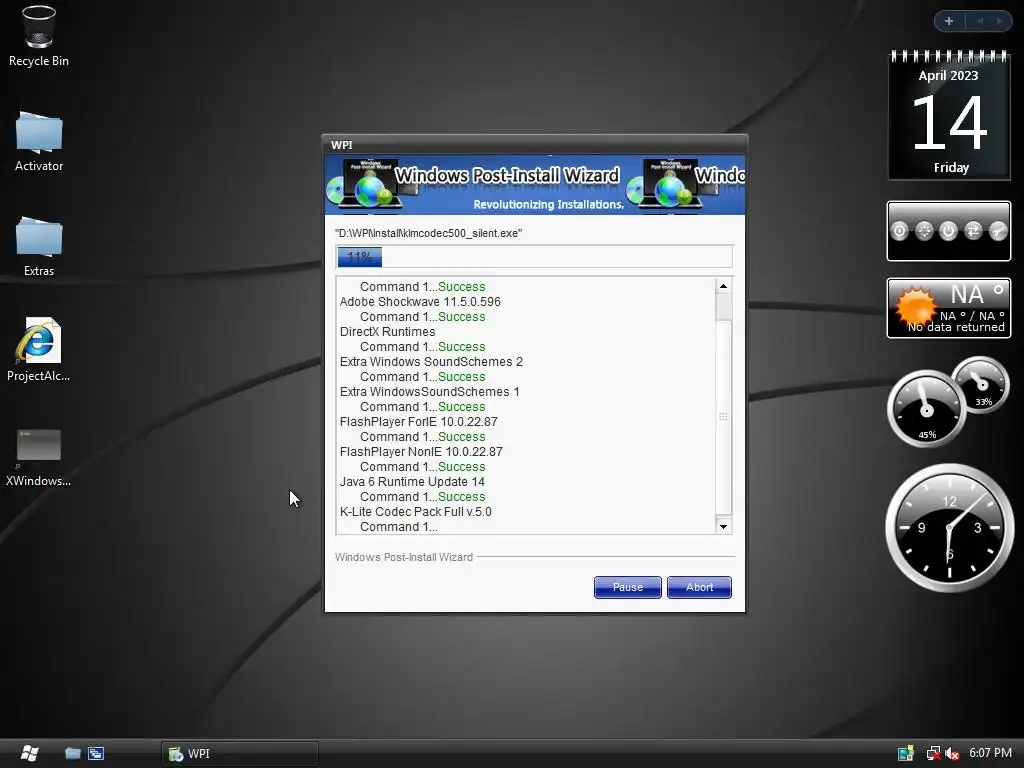Click the 45% CPU meter dial
Screen dimensions: 1024x768
pyautogui.click(x=926, y=409)
